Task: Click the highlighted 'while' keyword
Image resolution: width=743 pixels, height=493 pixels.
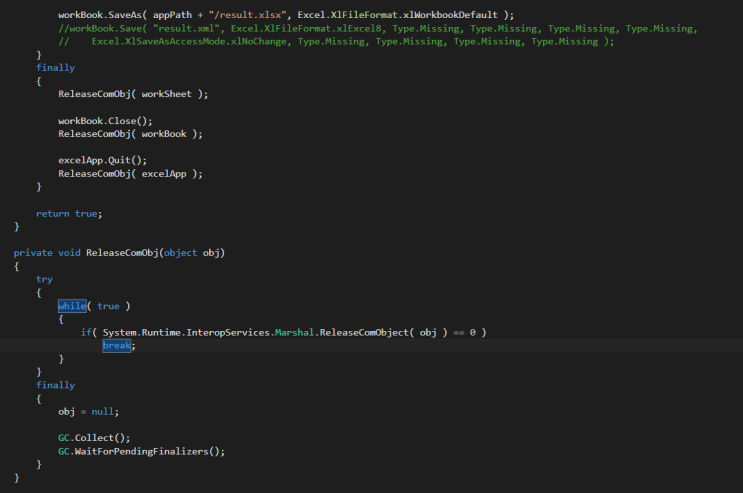Action: point(72,306)
